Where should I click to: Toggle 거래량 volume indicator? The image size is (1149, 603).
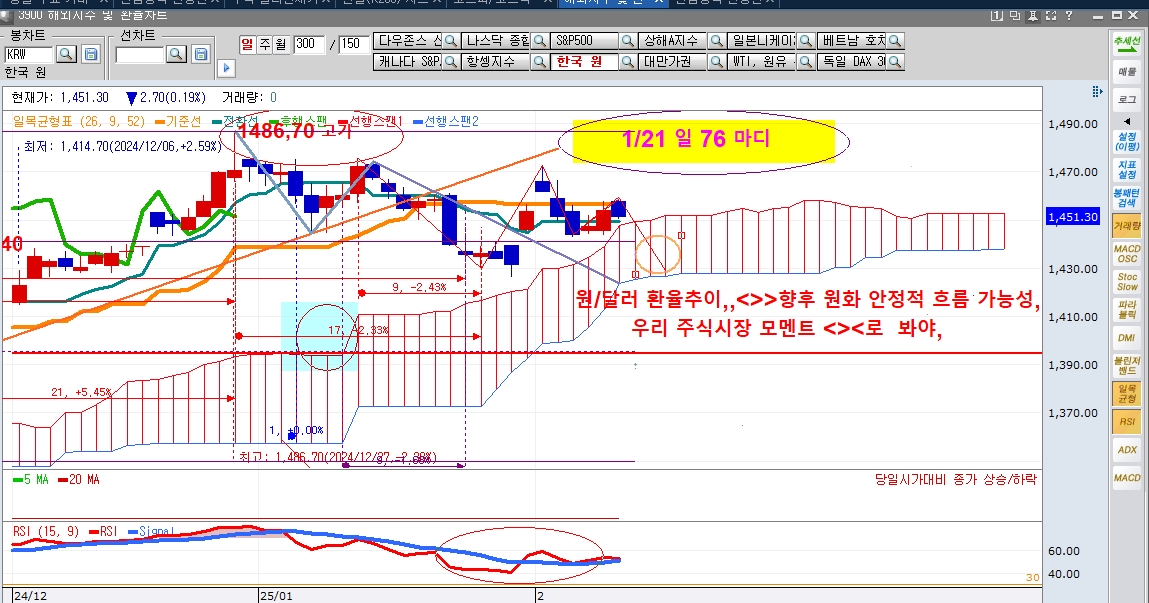click(x=1127, y=226)
